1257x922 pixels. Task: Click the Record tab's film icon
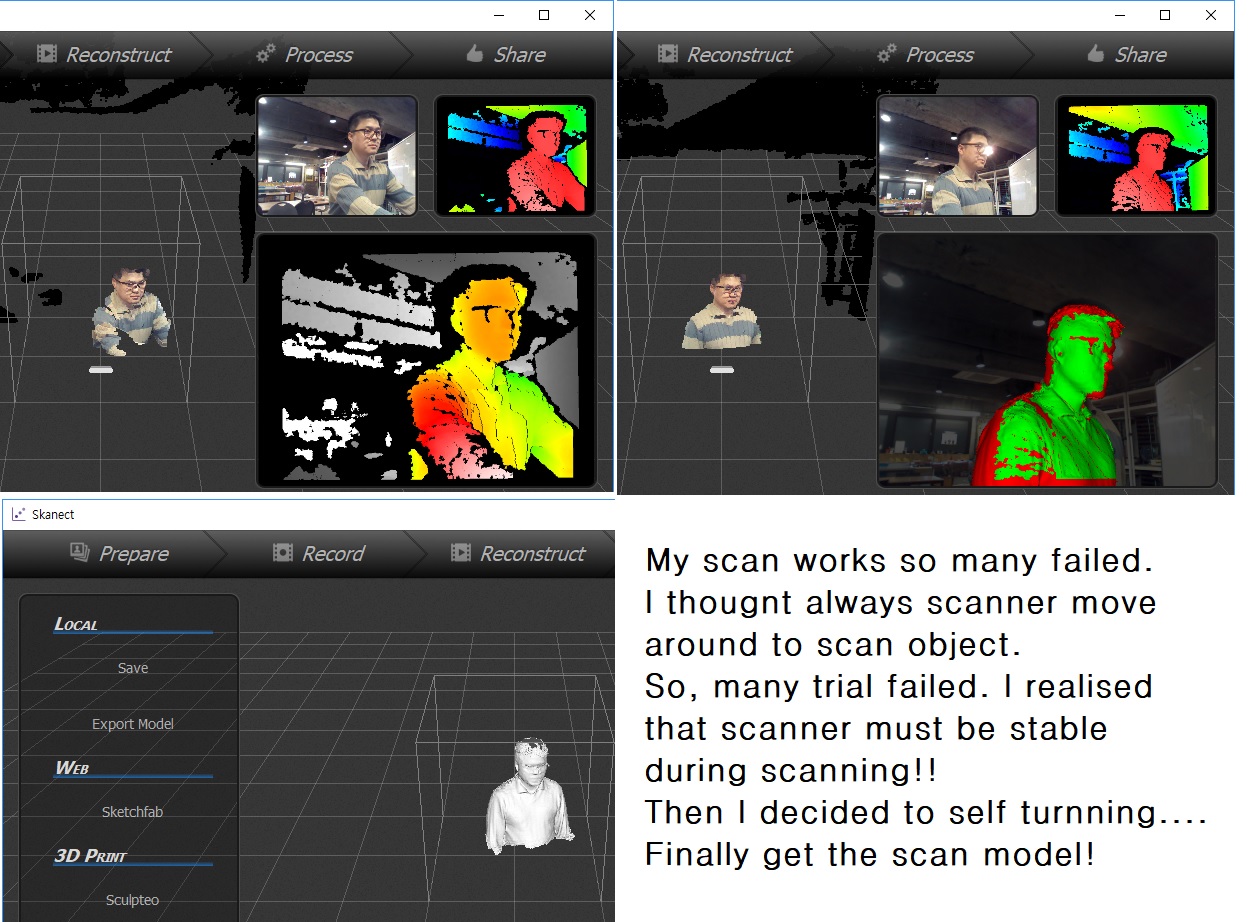pos(283,552)
